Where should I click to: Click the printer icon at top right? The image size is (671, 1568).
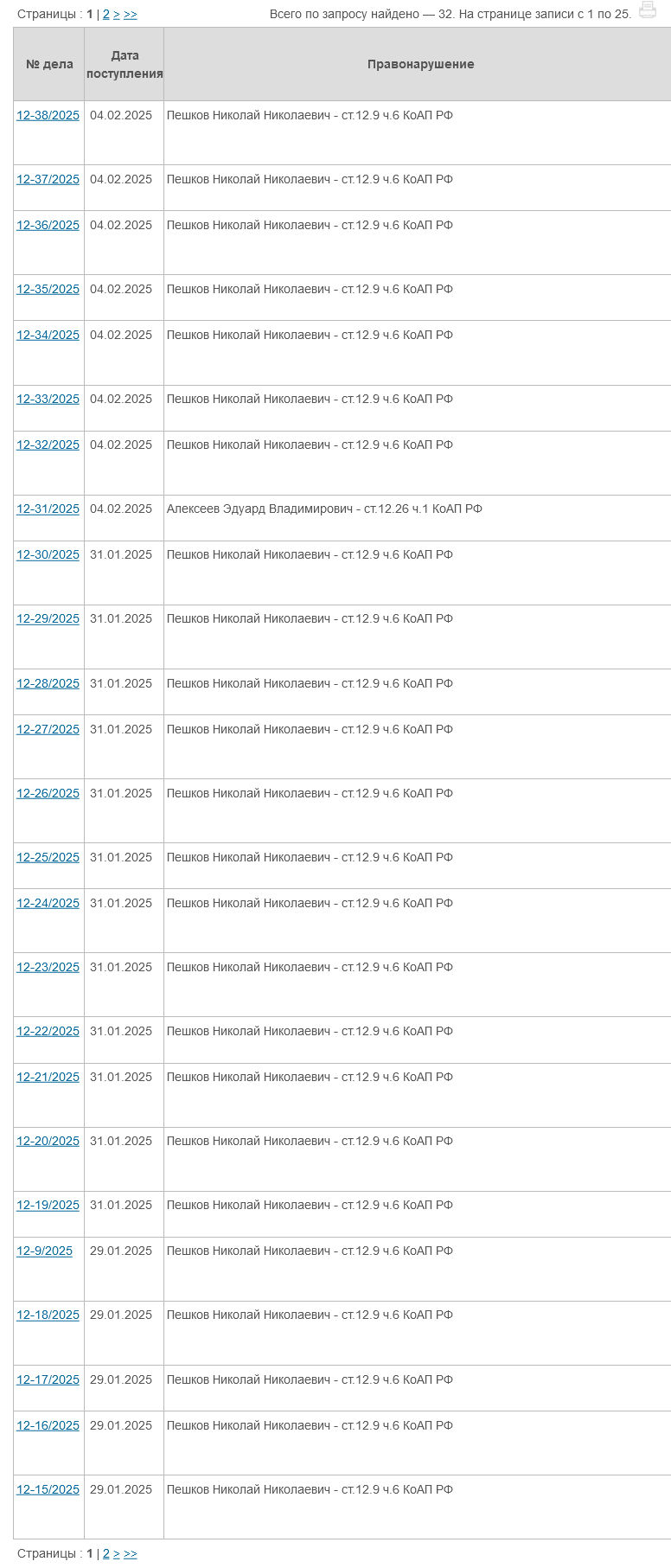pos(647,10)
